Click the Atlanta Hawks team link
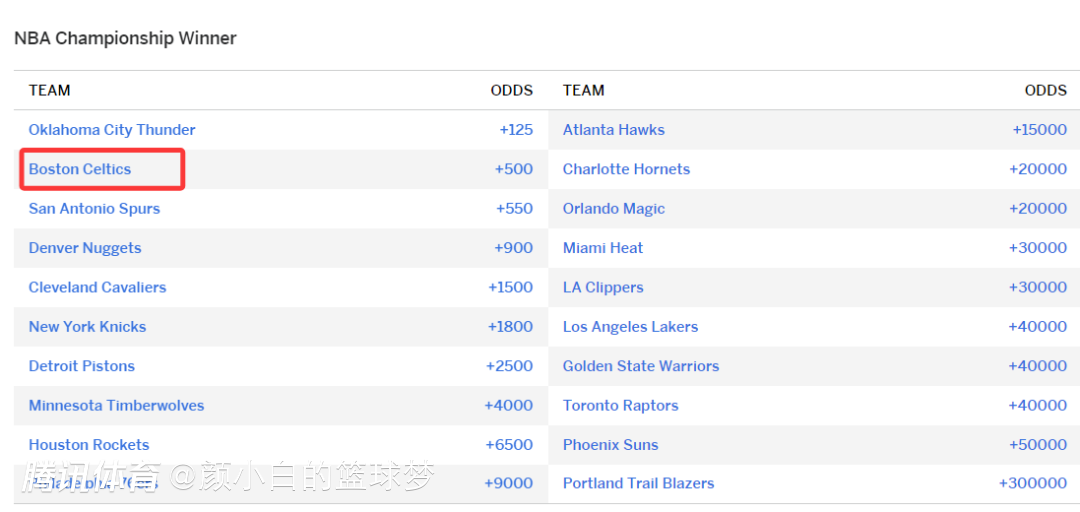Viewport: 1080px width, 512px height. 613,130
